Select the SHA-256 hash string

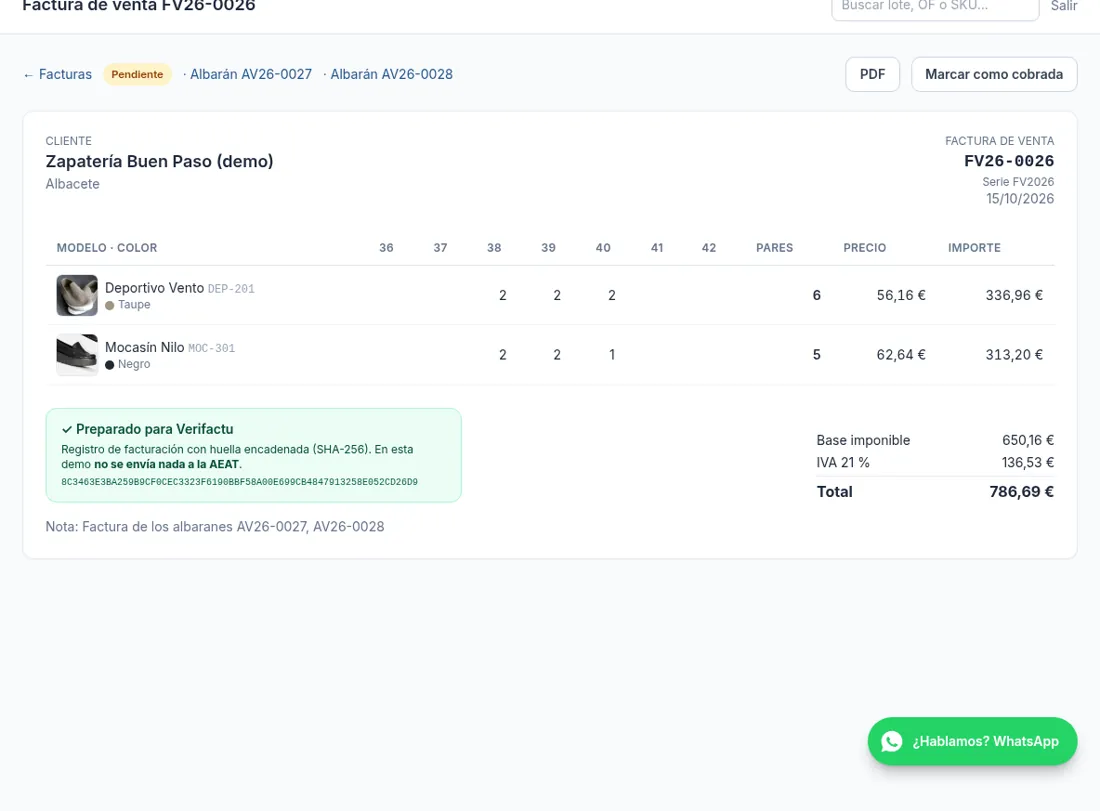pos(239,482)
